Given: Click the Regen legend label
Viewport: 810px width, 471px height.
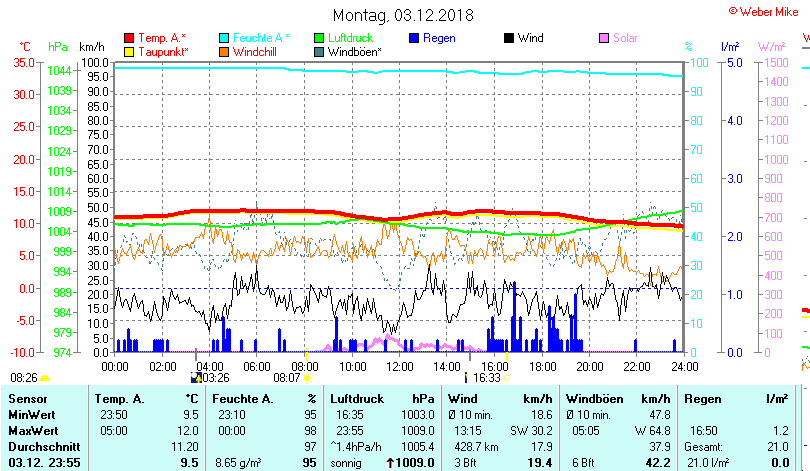Looking at the screenshot, I should coord(439,38).
